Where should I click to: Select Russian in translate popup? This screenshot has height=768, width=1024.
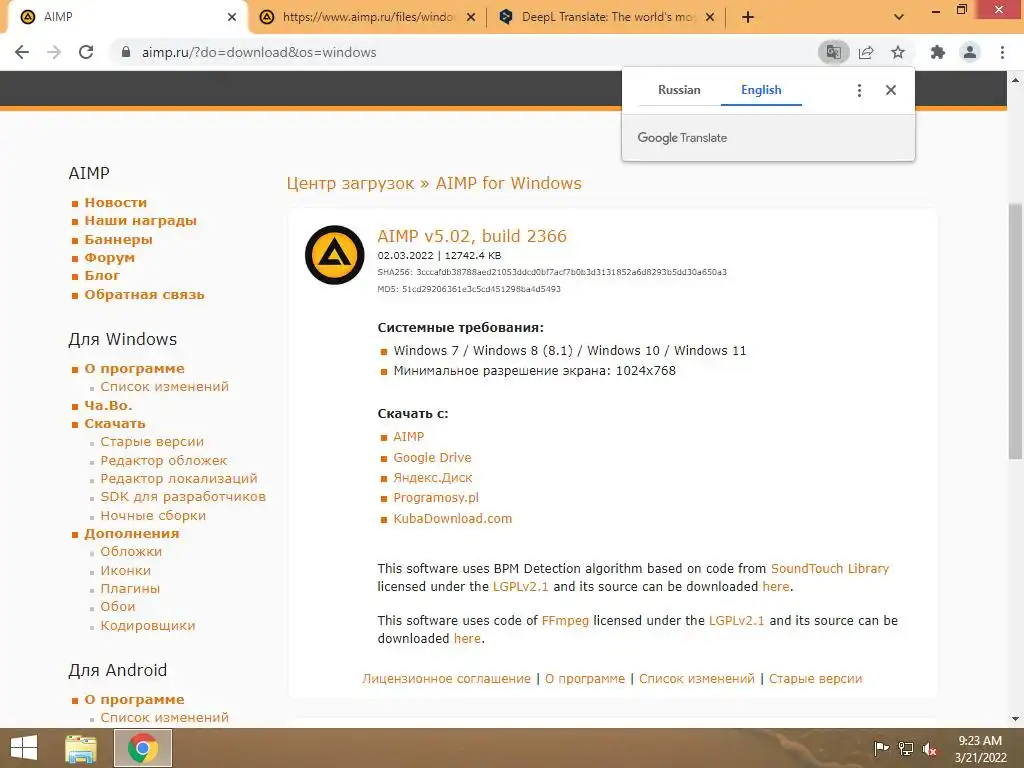(x=679, y=90)
